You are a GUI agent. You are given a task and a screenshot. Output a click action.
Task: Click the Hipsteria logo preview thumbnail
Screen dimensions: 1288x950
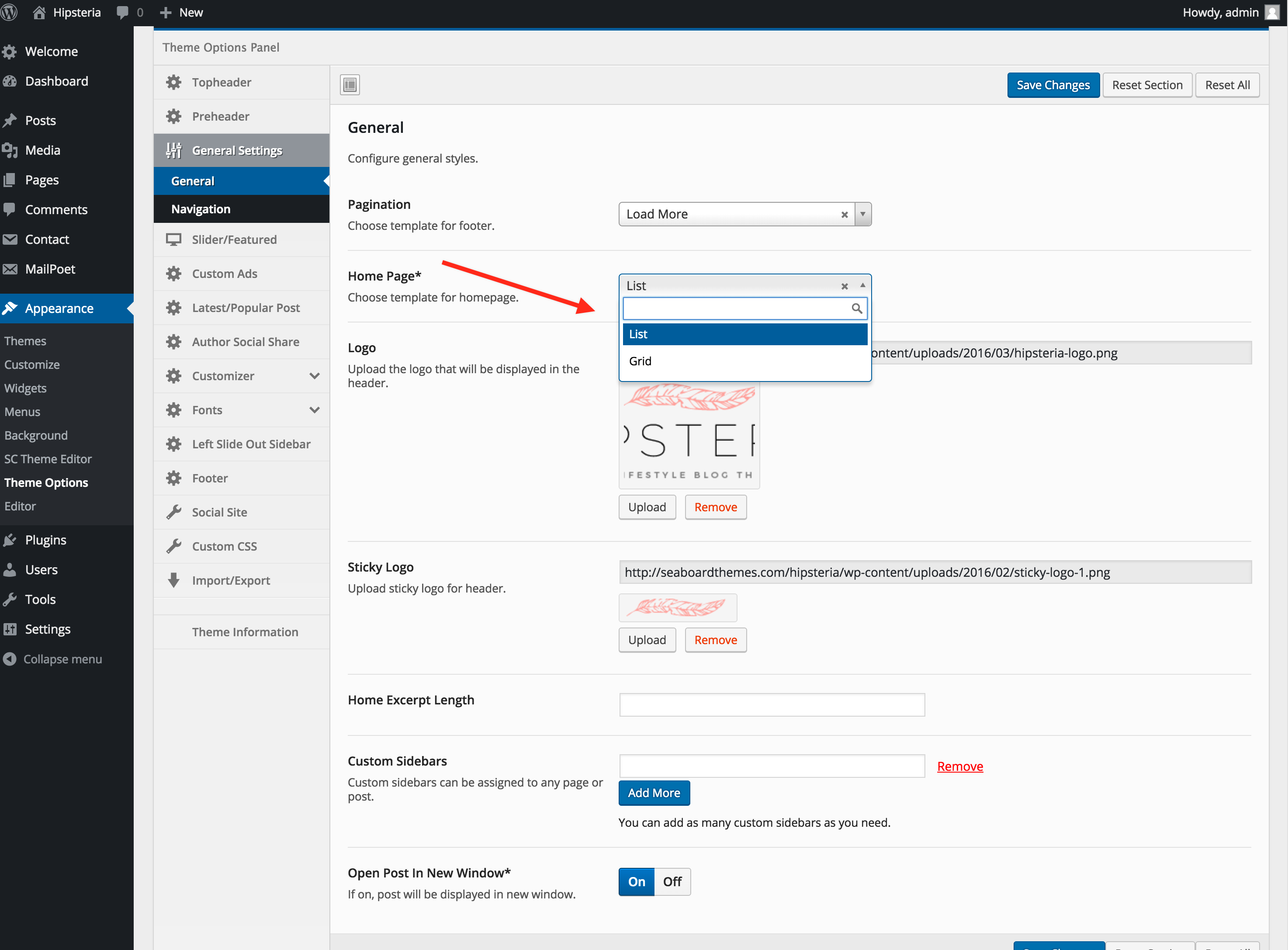[689, 435]
